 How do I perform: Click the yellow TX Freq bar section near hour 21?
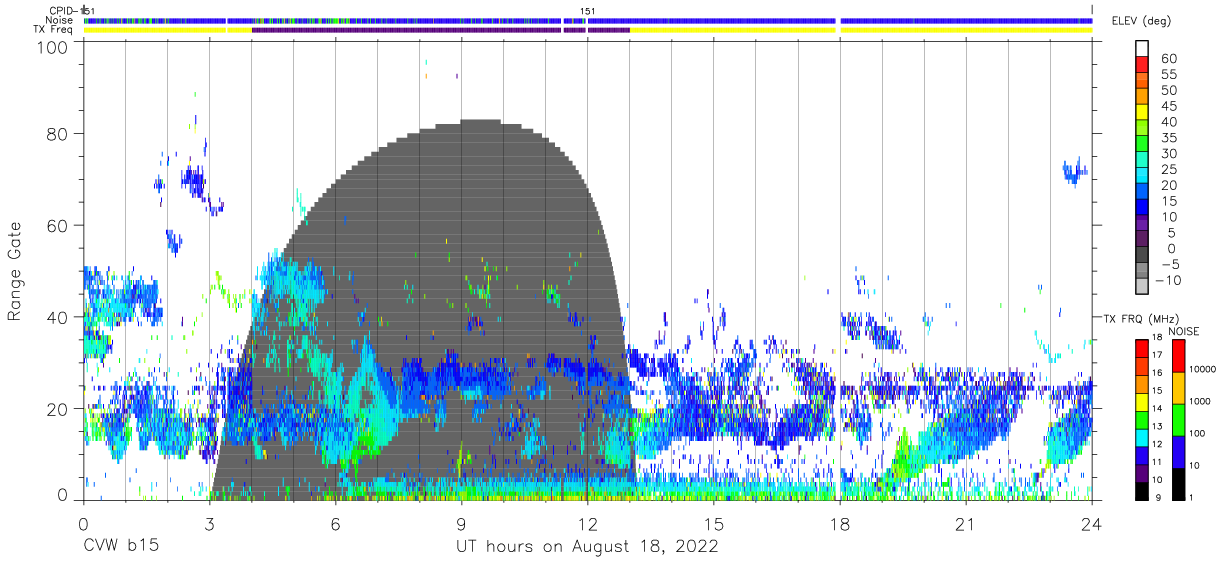(x=966, y=30)
